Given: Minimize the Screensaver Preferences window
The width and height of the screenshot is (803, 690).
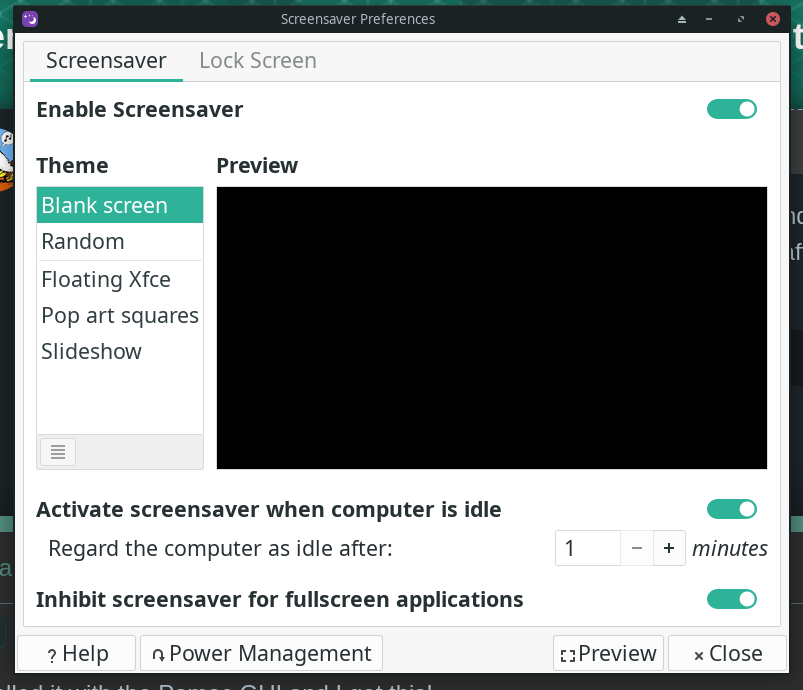Looking at the screenshot, I should coord(711,19).
